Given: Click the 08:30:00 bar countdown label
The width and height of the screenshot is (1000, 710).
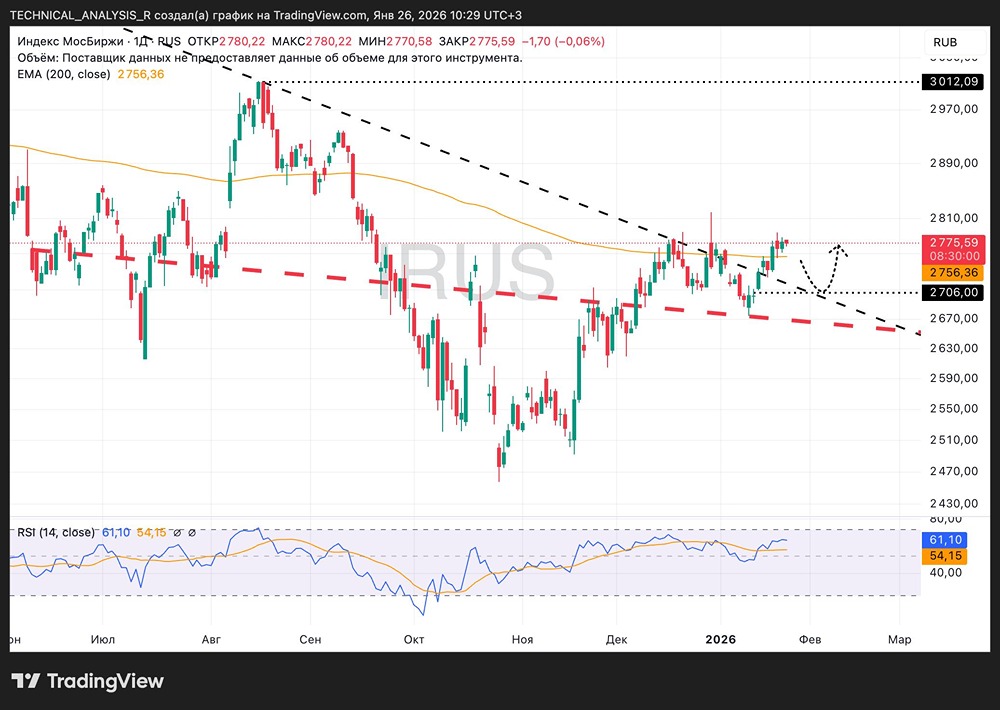Looking at the screenshot, I should coord(954,256).
